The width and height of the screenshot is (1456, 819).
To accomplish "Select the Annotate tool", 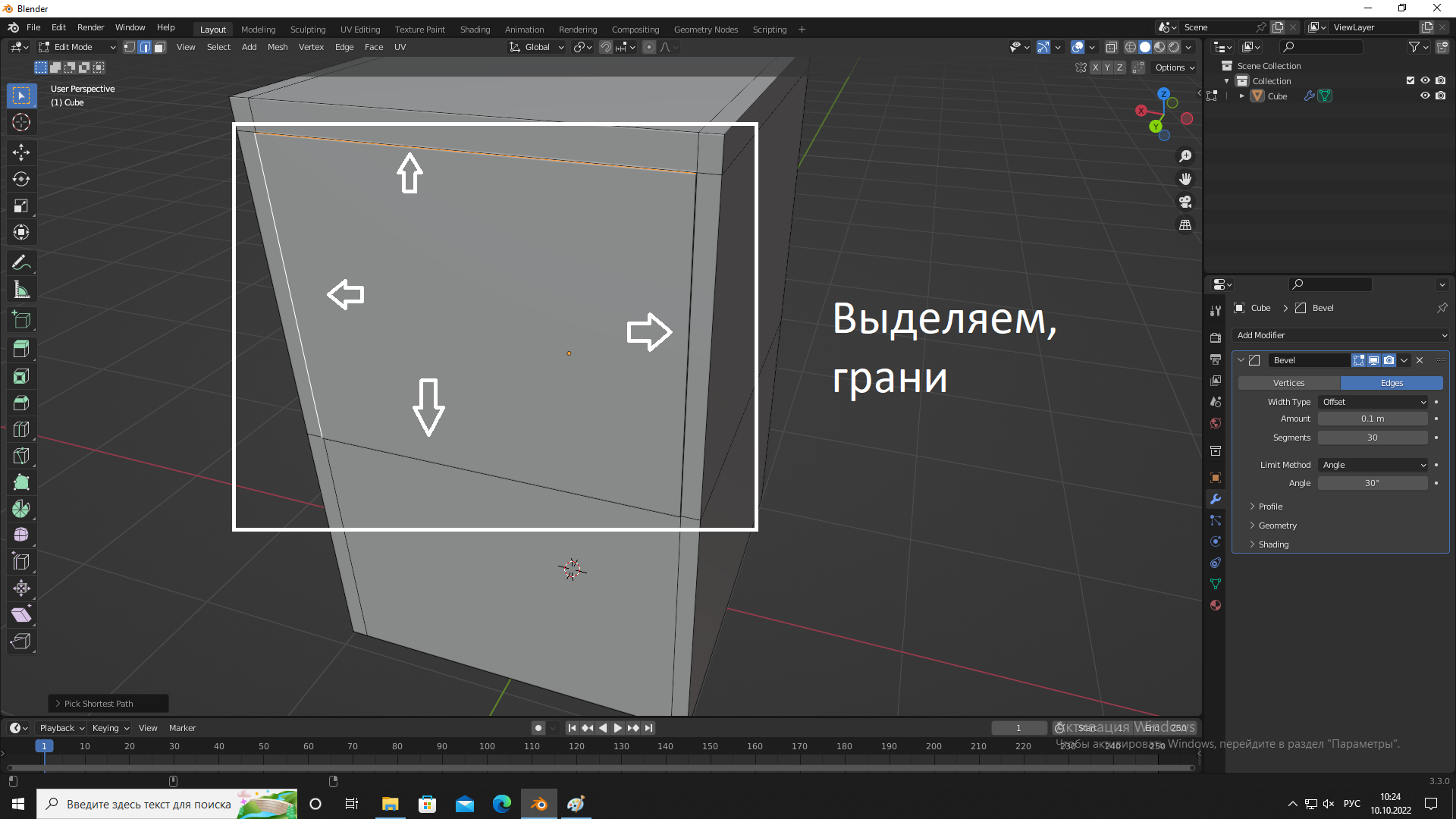I will point(21,262).
